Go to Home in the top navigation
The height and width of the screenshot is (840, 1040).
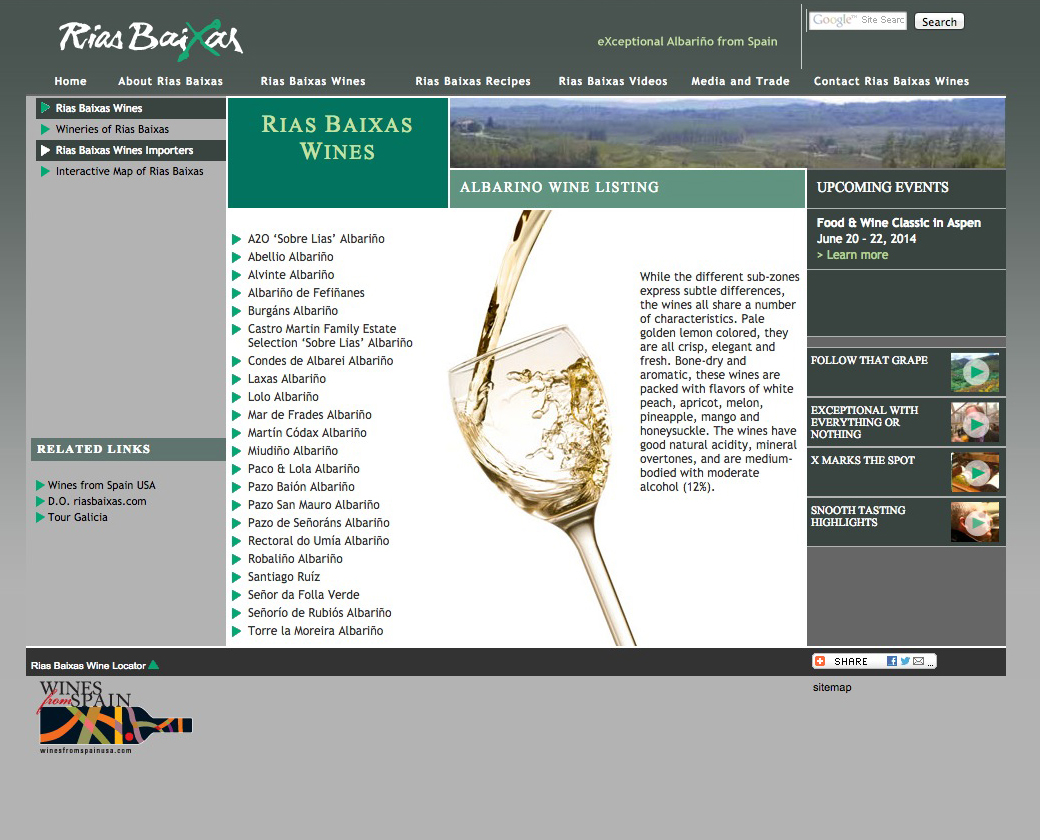pyautogui.click(x=70, y=81)
